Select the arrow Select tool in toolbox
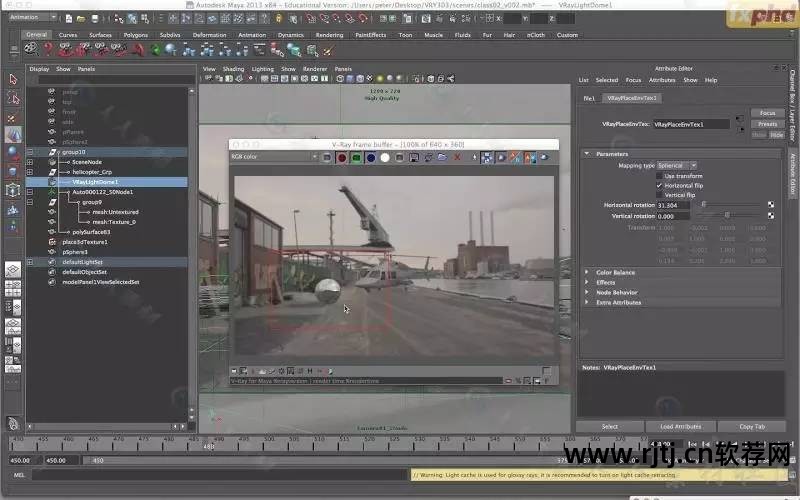The image size is (800, 500). pos(13,80)
